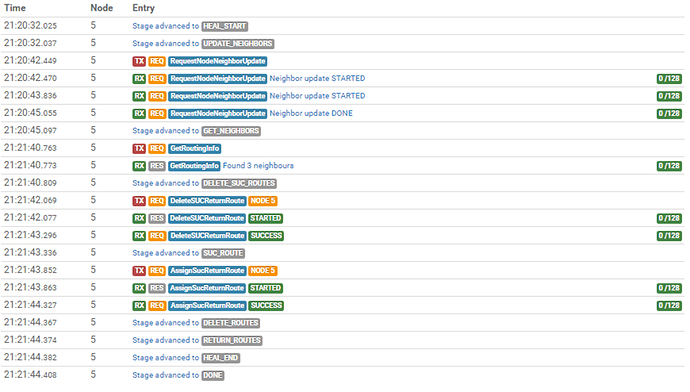Click the RETURN_ROUTES stage badge
This screenshot has width=690, height=392.
pos(232,340)
